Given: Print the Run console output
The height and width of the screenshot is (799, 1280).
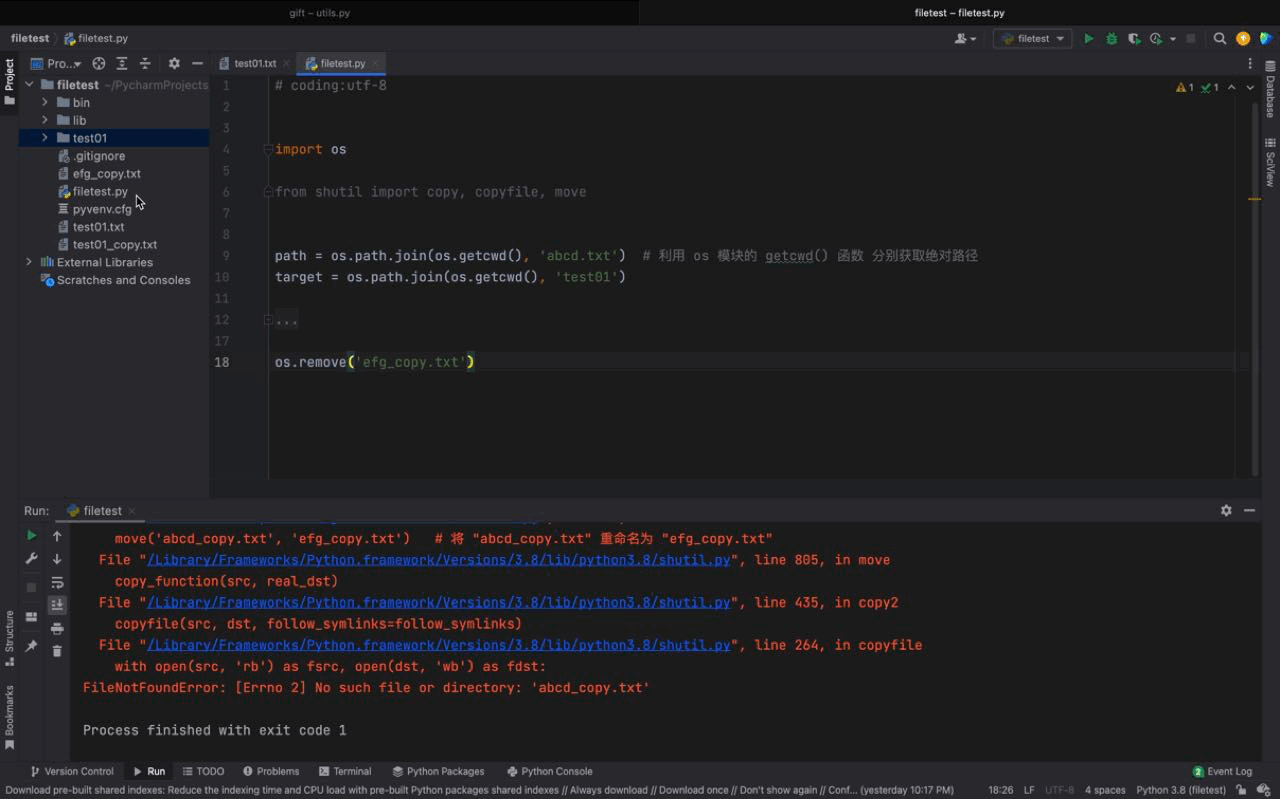Looking at the screenshot, I should tap(57, 628).
